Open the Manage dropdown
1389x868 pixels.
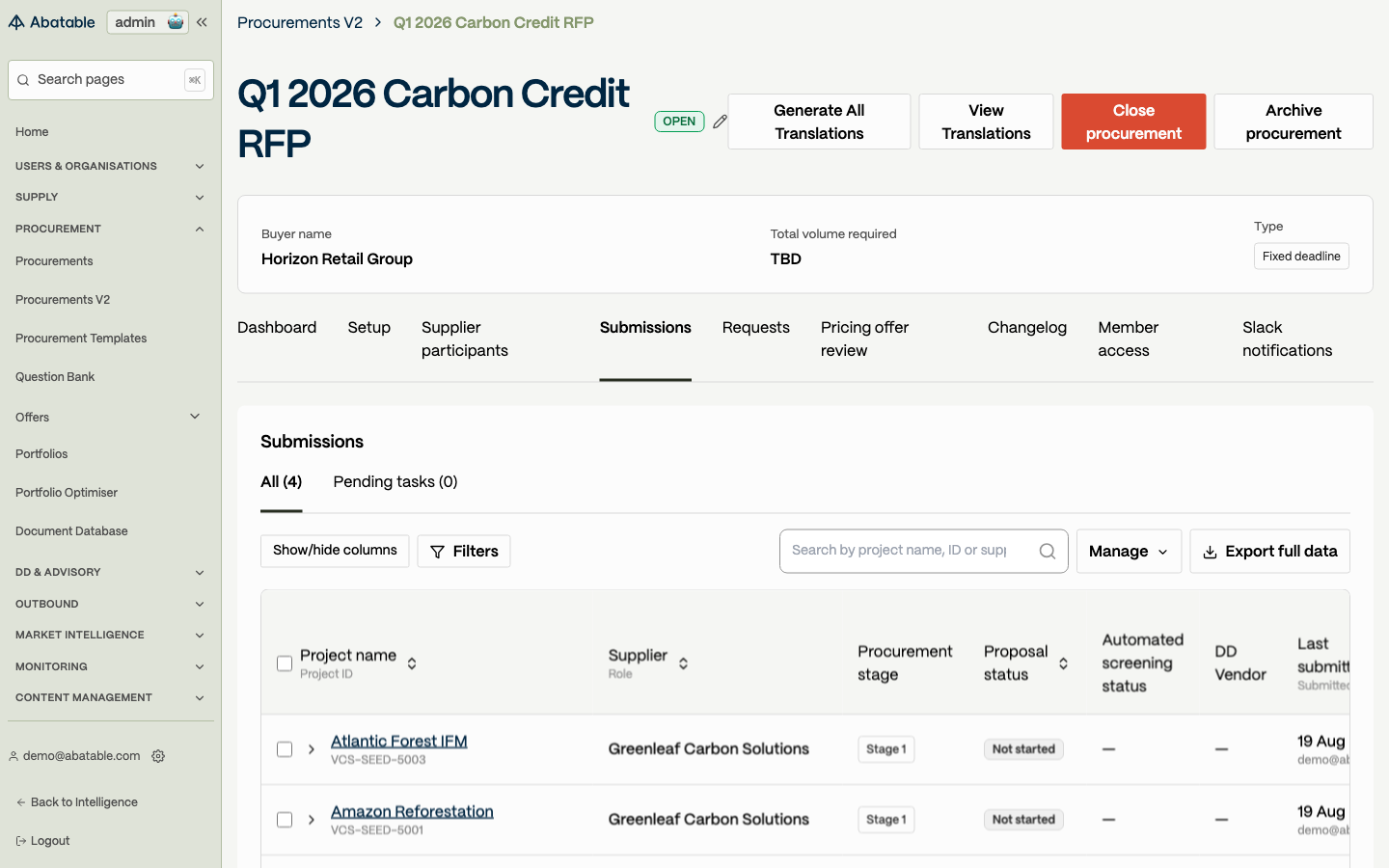tap(1129, 552)
